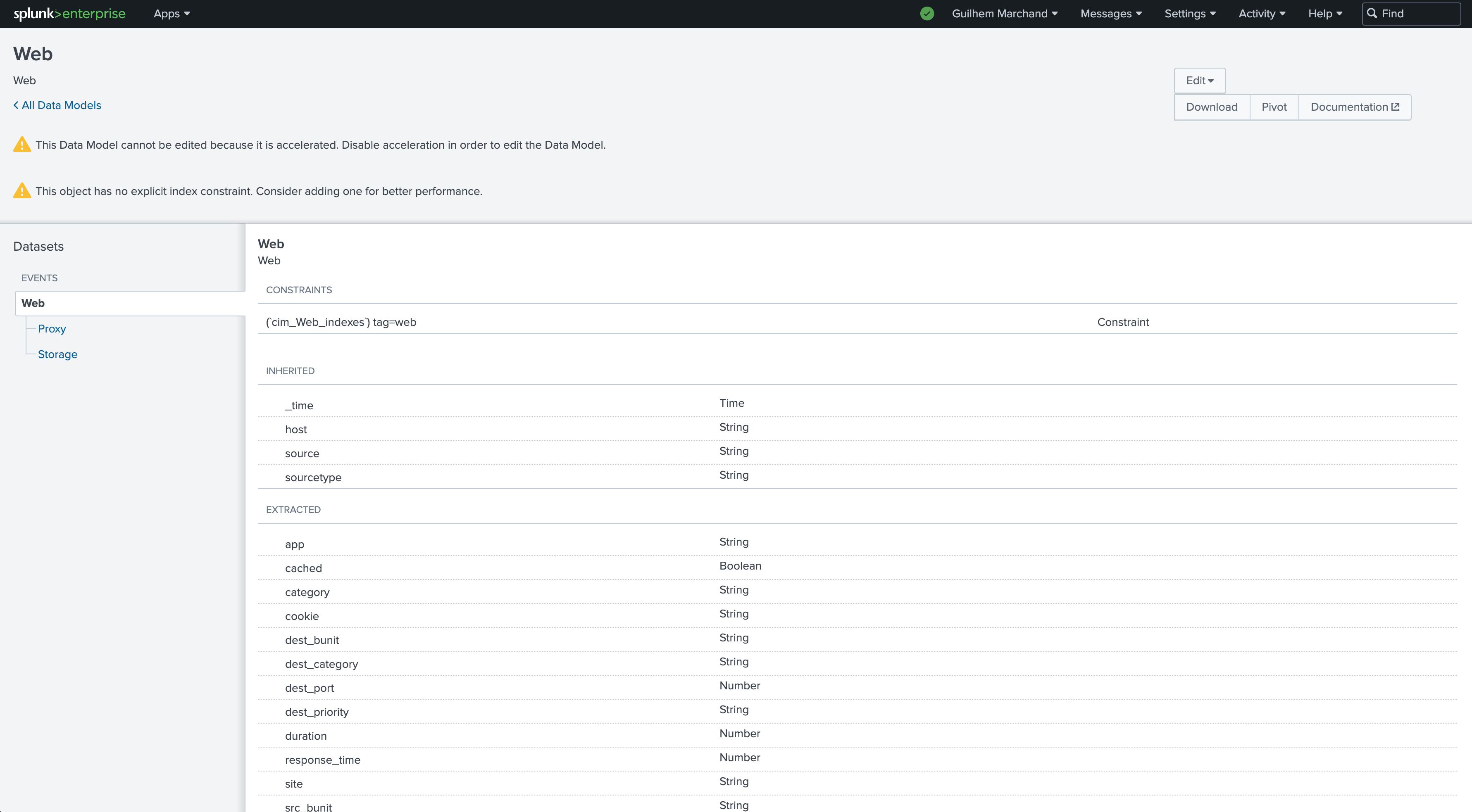The width and height of the screenshot is (1472, 812).
Task: Click the Number type of dest_port
Action: [x=739, y=686]
